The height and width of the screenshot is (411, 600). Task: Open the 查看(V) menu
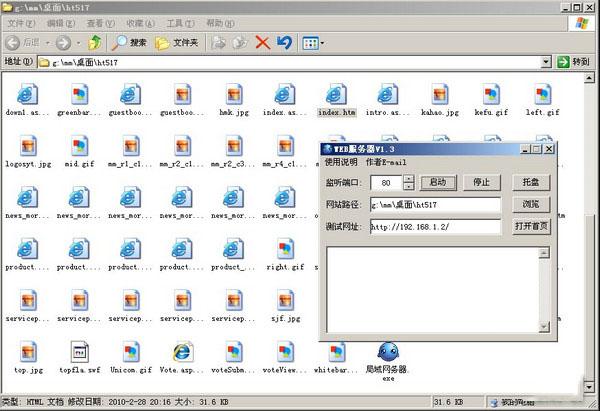101,23
